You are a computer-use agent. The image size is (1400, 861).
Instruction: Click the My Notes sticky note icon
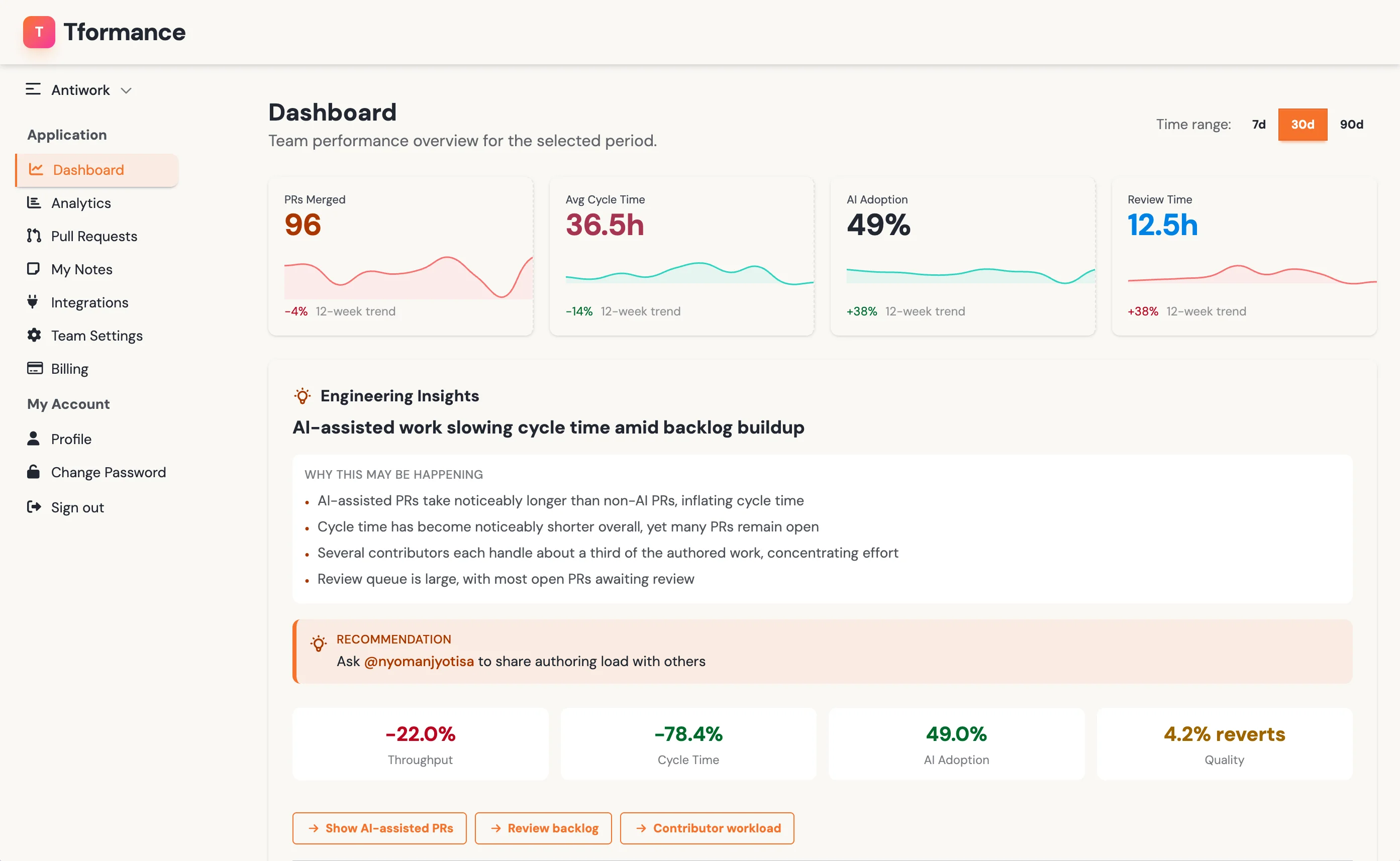coord(34,268)
